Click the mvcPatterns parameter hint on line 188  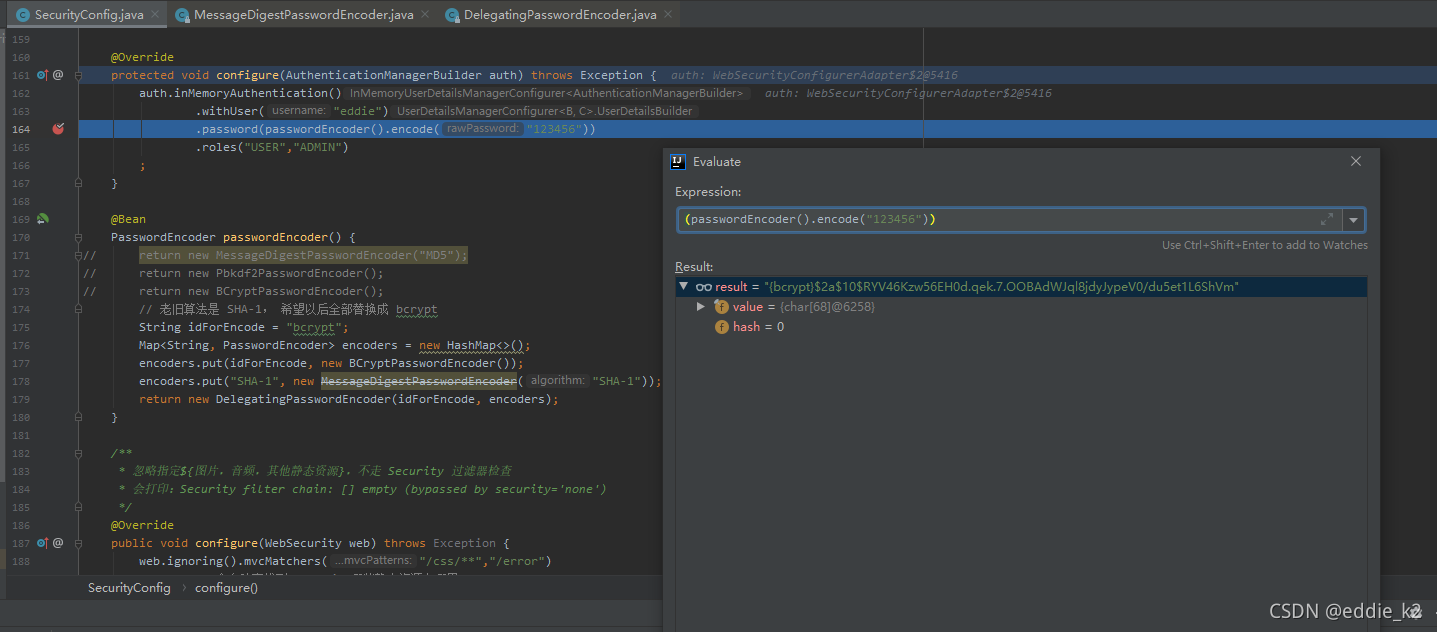(372, 561)
